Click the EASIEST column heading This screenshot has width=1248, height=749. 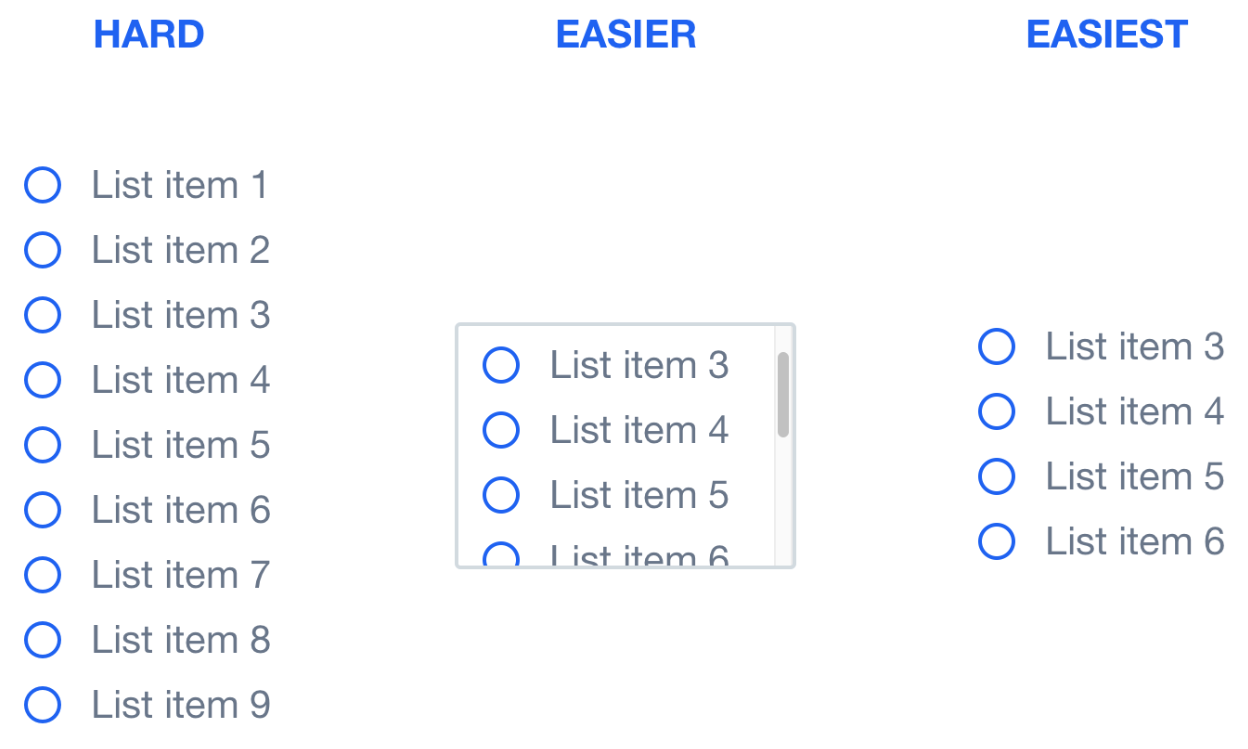pos(1106,34)
